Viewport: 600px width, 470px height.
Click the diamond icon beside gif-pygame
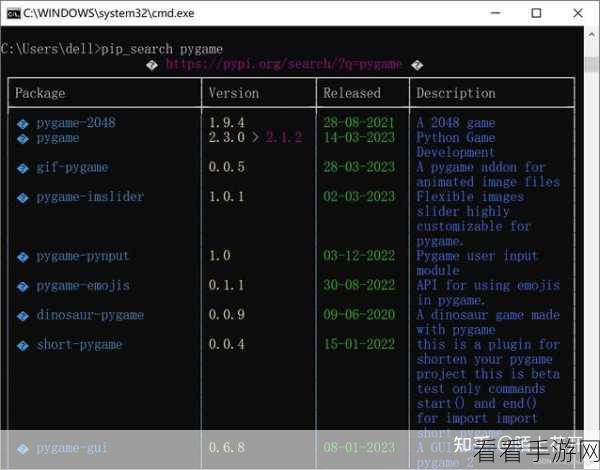(x=23, y=168)
